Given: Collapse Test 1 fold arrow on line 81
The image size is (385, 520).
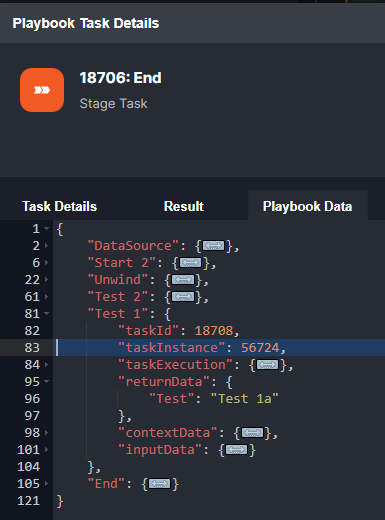Looking at the screenshot, I should [47, 314].
